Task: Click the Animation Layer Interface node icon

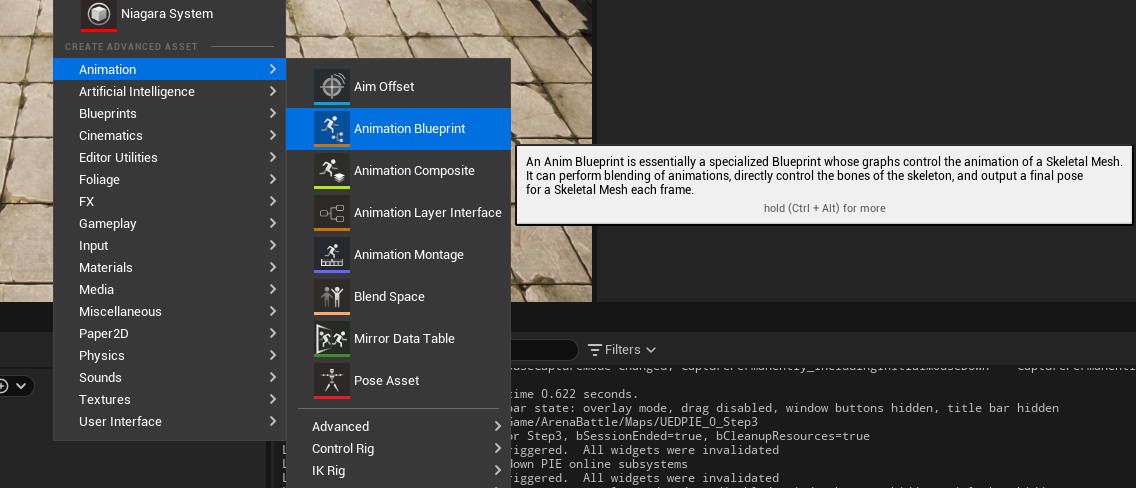Action: pyautogui.click(x=332, y=212)
